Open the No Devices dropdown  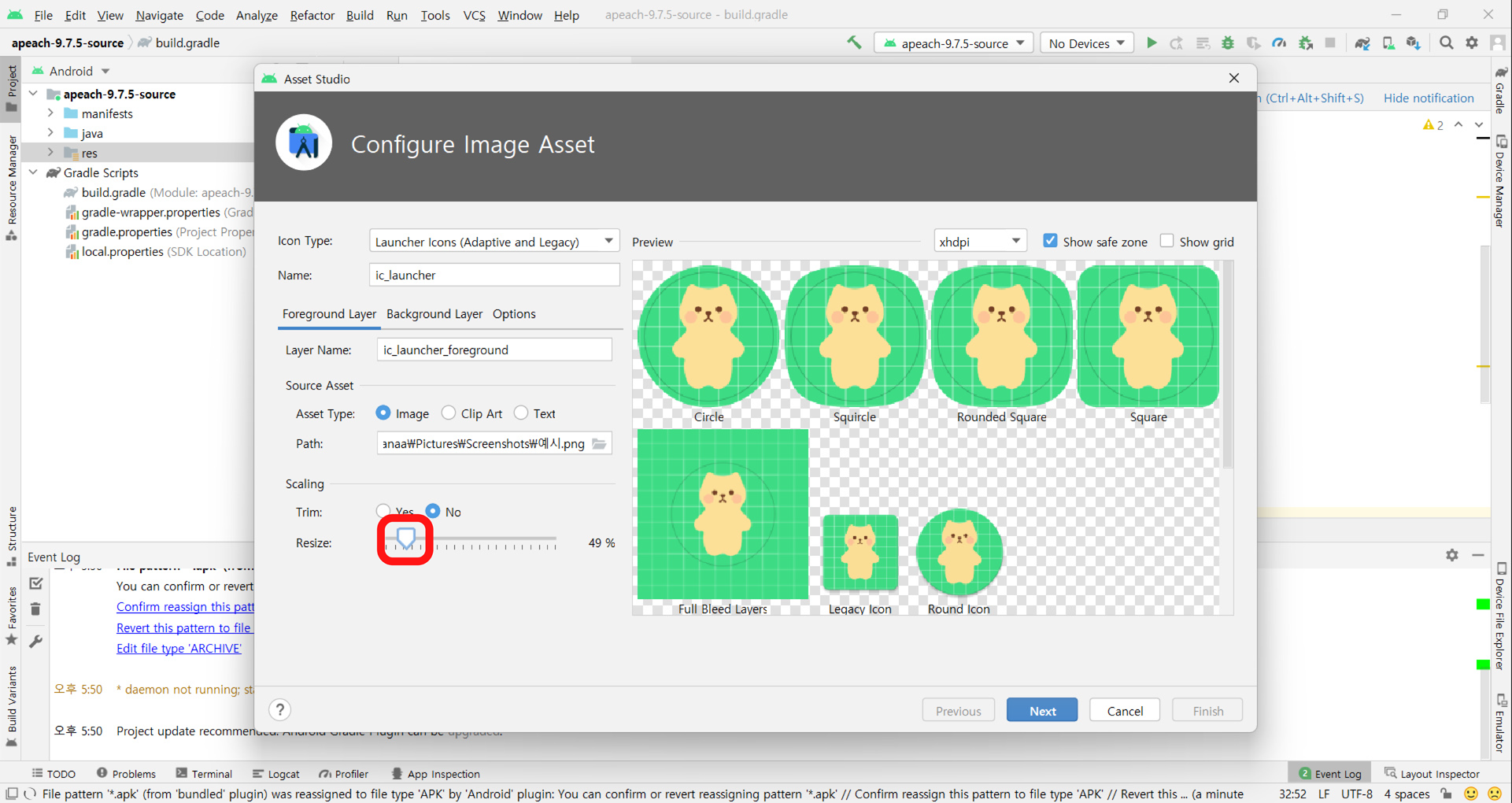(x=1087, y=43)
